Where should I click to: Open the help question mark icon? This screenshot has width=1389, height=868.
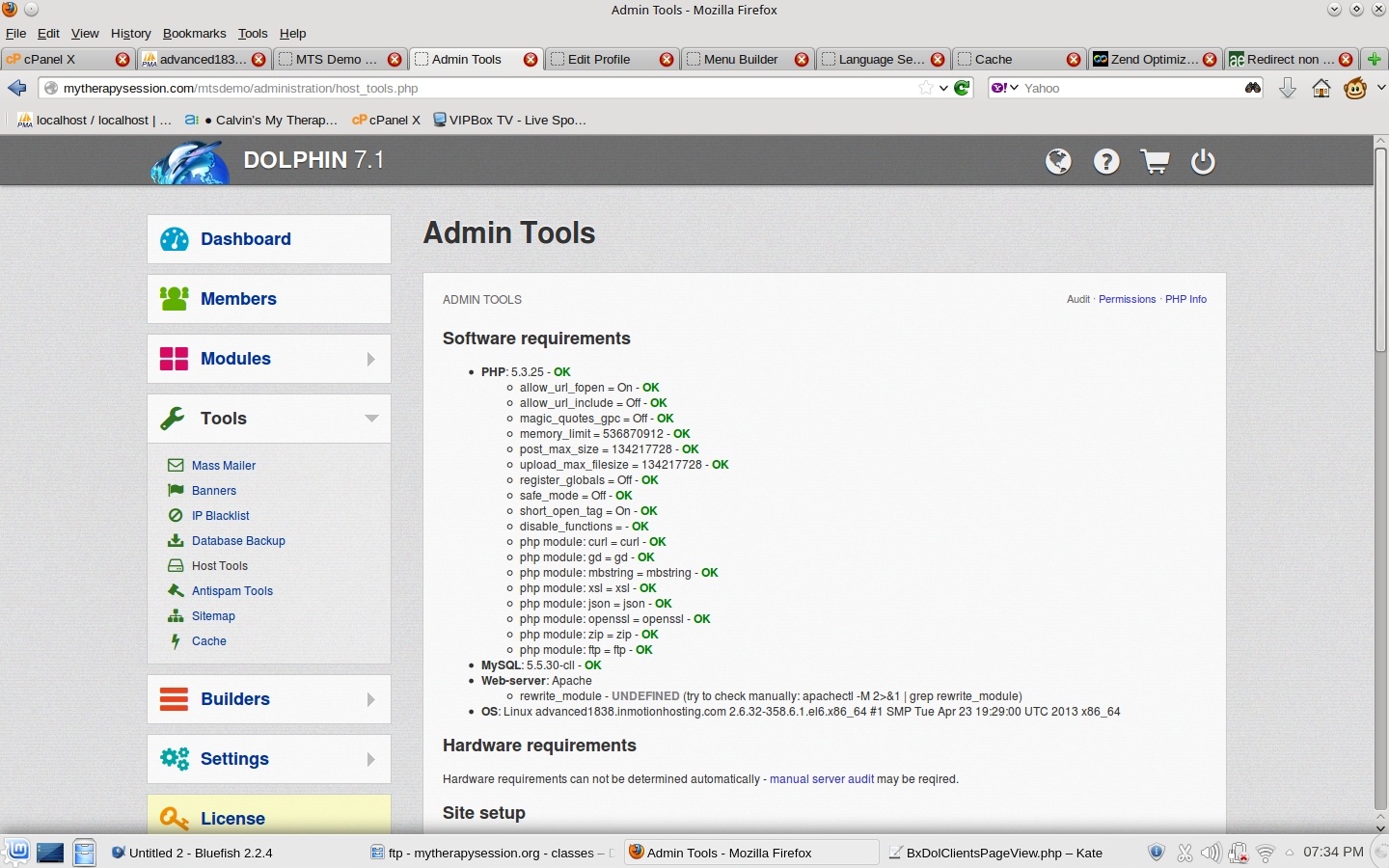point(1106,161)
